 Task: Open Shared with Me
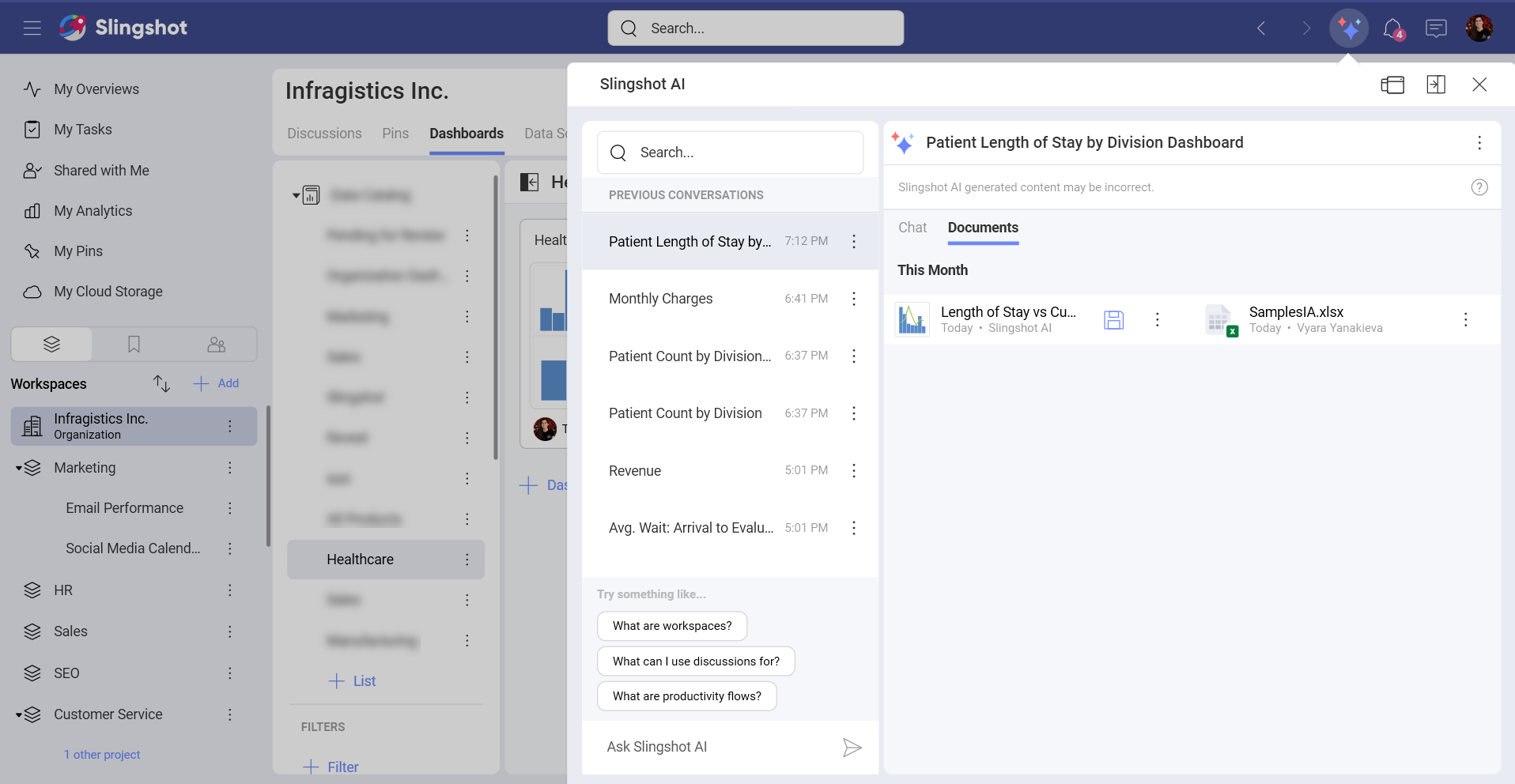101,171
